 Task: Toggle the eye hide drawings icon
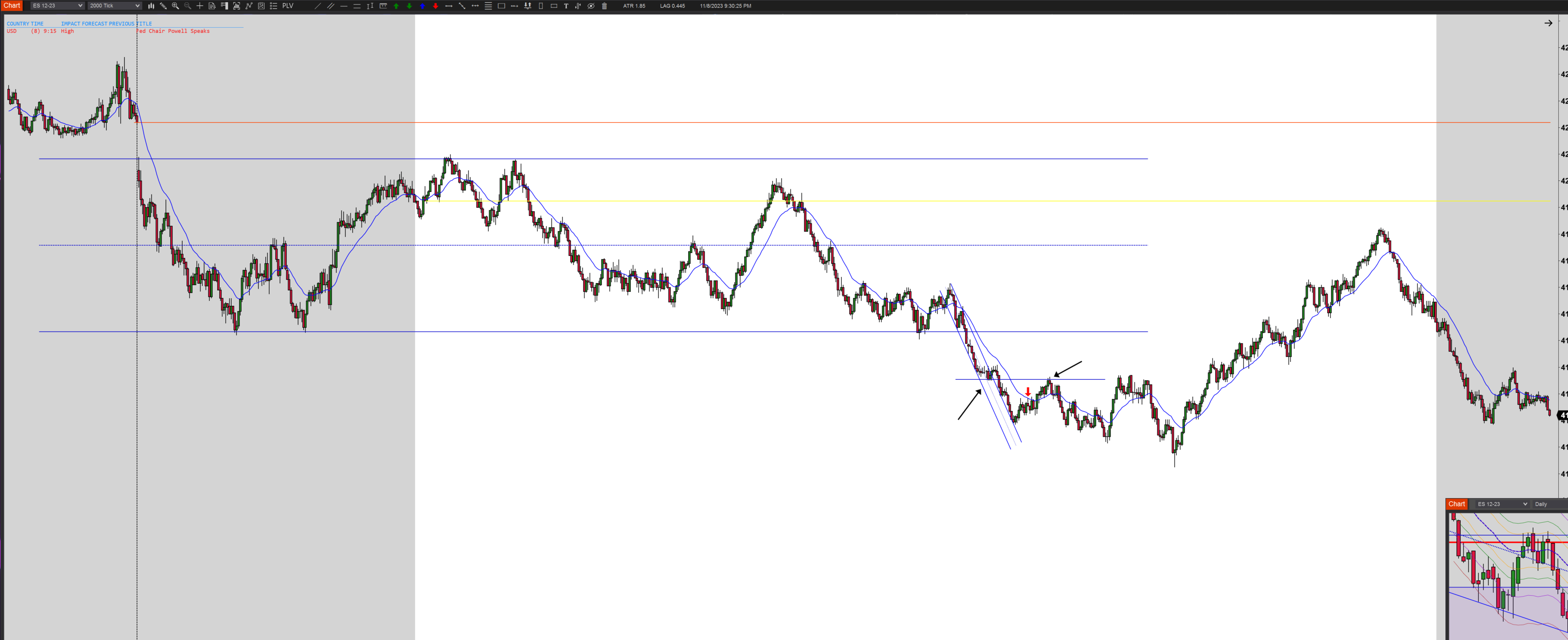(x=591, y=6)
